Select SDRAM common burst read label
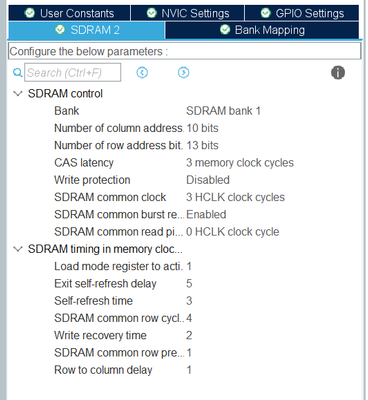The width and height of the screenshot is (368, 400). coord(119,214)
